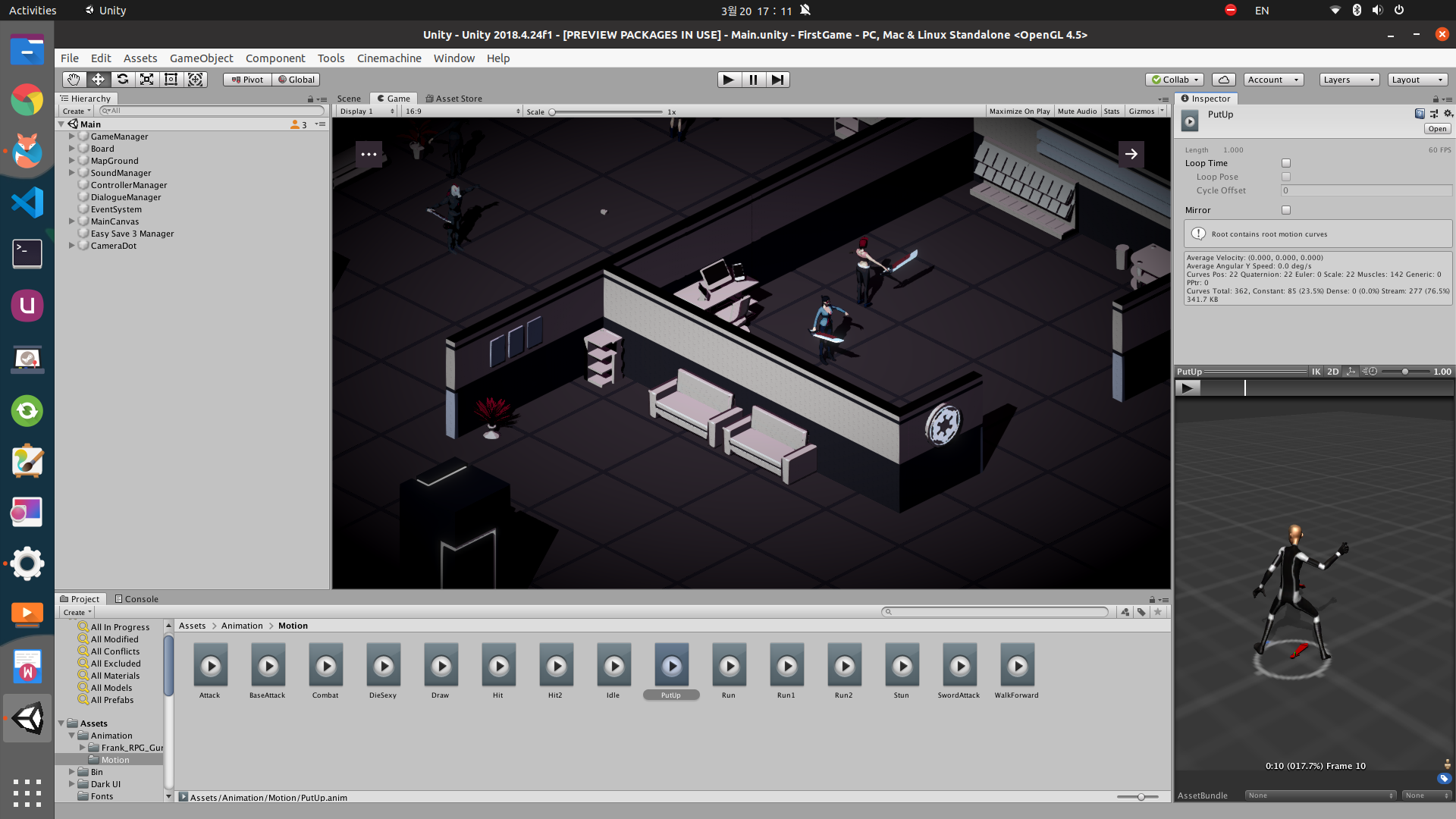Toggle Global handle rotation
This screenshot has width=1456, height=819.
click(x=296, y=80)
